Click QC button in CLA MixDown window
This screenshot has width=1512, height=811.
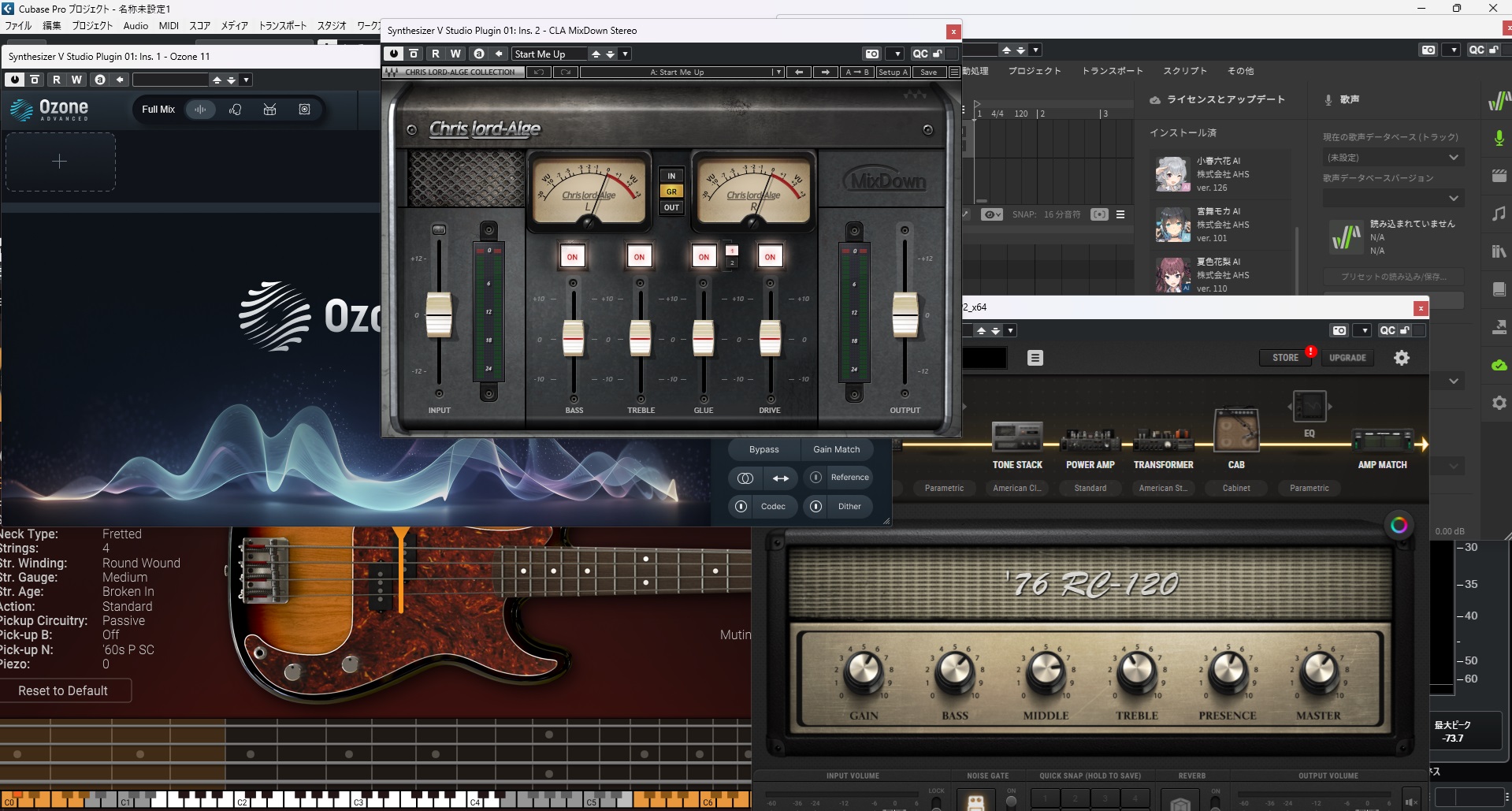920,54
